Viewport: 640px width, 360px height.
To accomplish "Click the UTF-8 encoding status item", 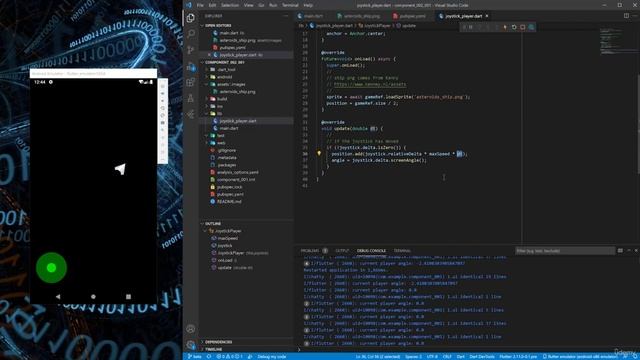I will 432,356.
